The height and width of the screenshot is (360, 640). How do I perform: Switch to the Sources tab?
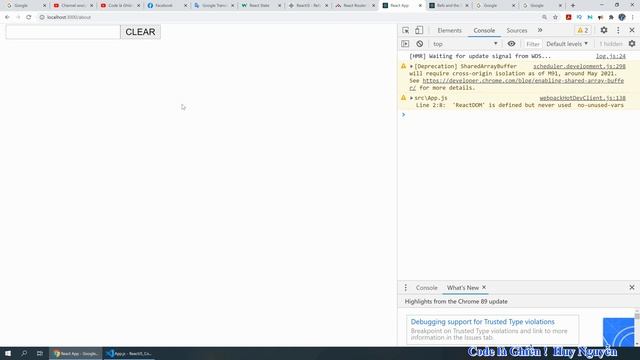(x=517, y=30)
